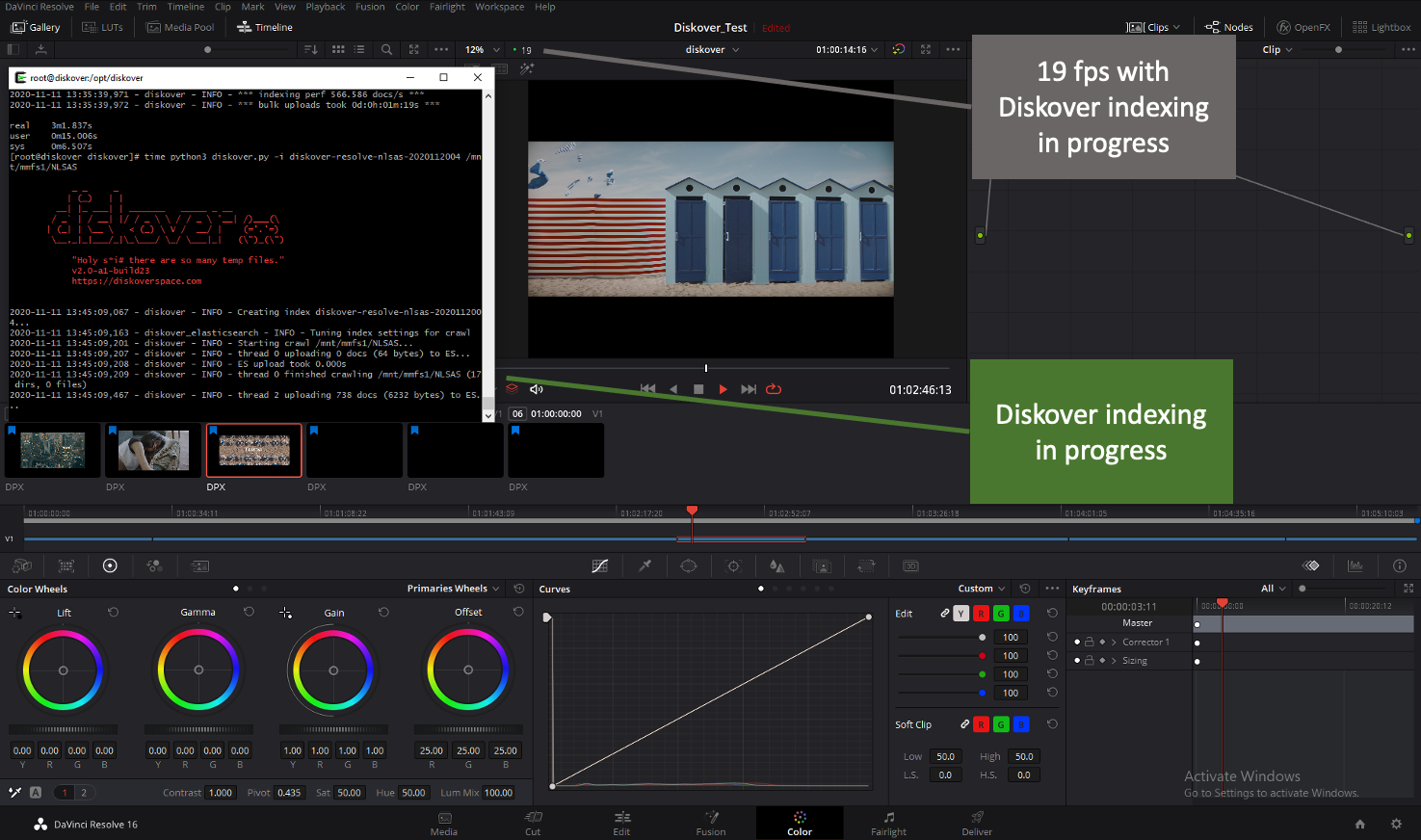Open the Power Window palette

(x=689, y=566)
